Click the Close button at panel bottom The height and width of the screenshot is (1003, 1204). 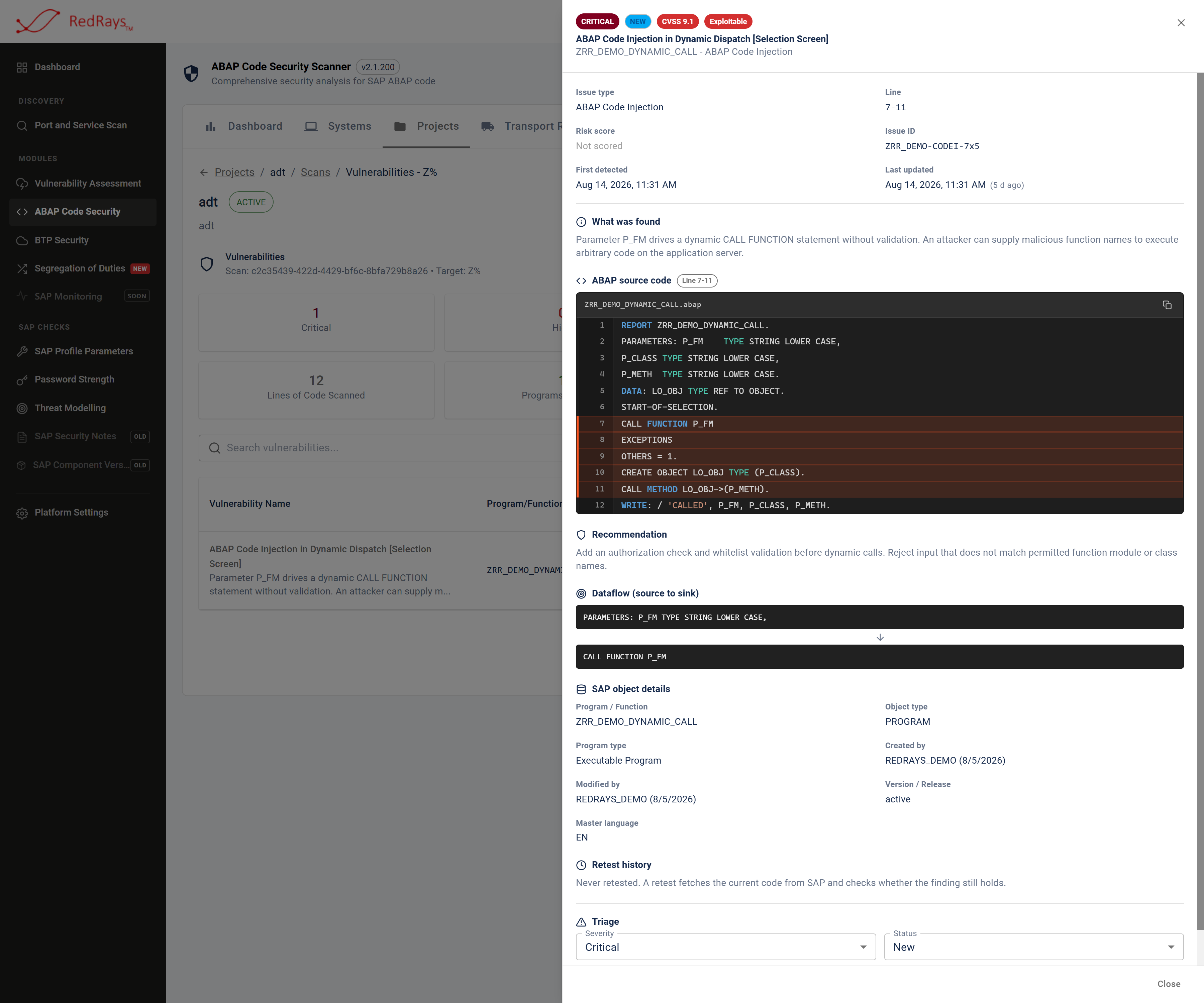1169,984
